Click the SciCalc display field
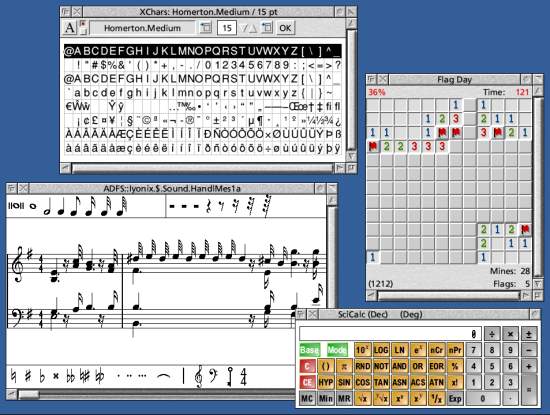 click(390, 334)
